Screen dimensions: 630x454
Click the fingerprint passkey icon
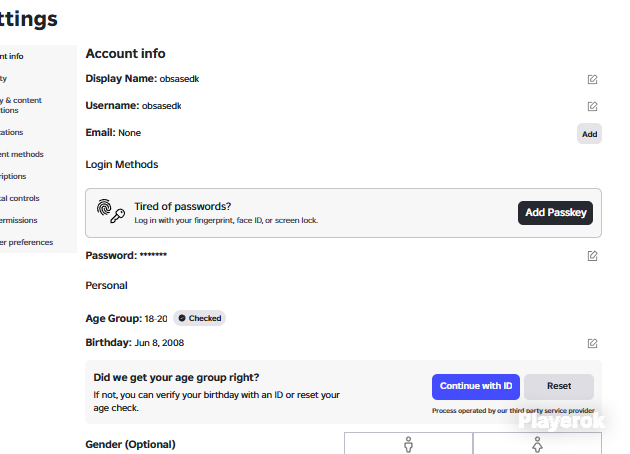click(110, 211)
